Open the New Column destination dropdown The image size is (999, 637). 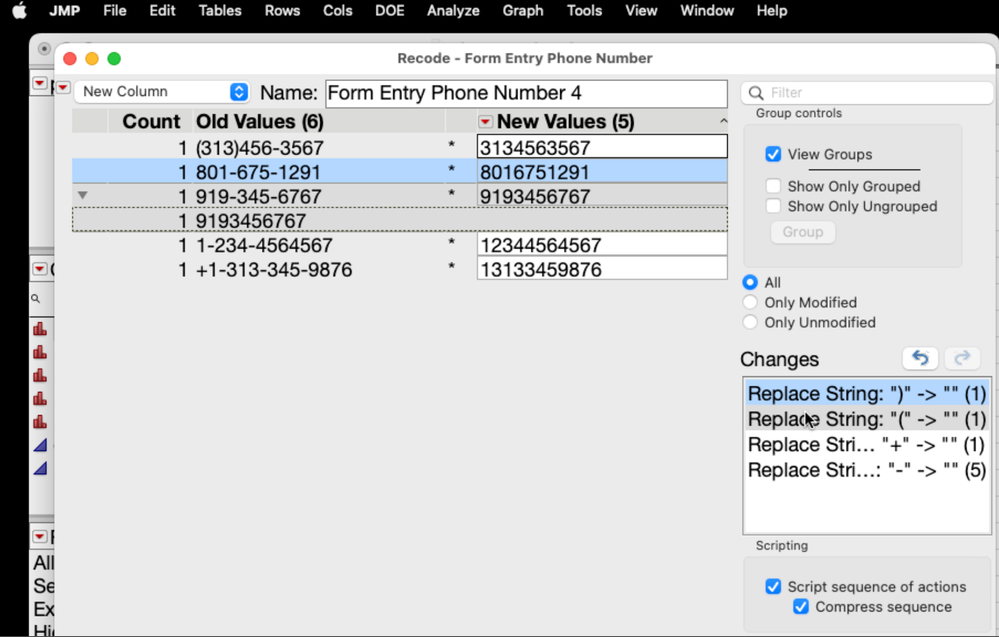(162, 92)
